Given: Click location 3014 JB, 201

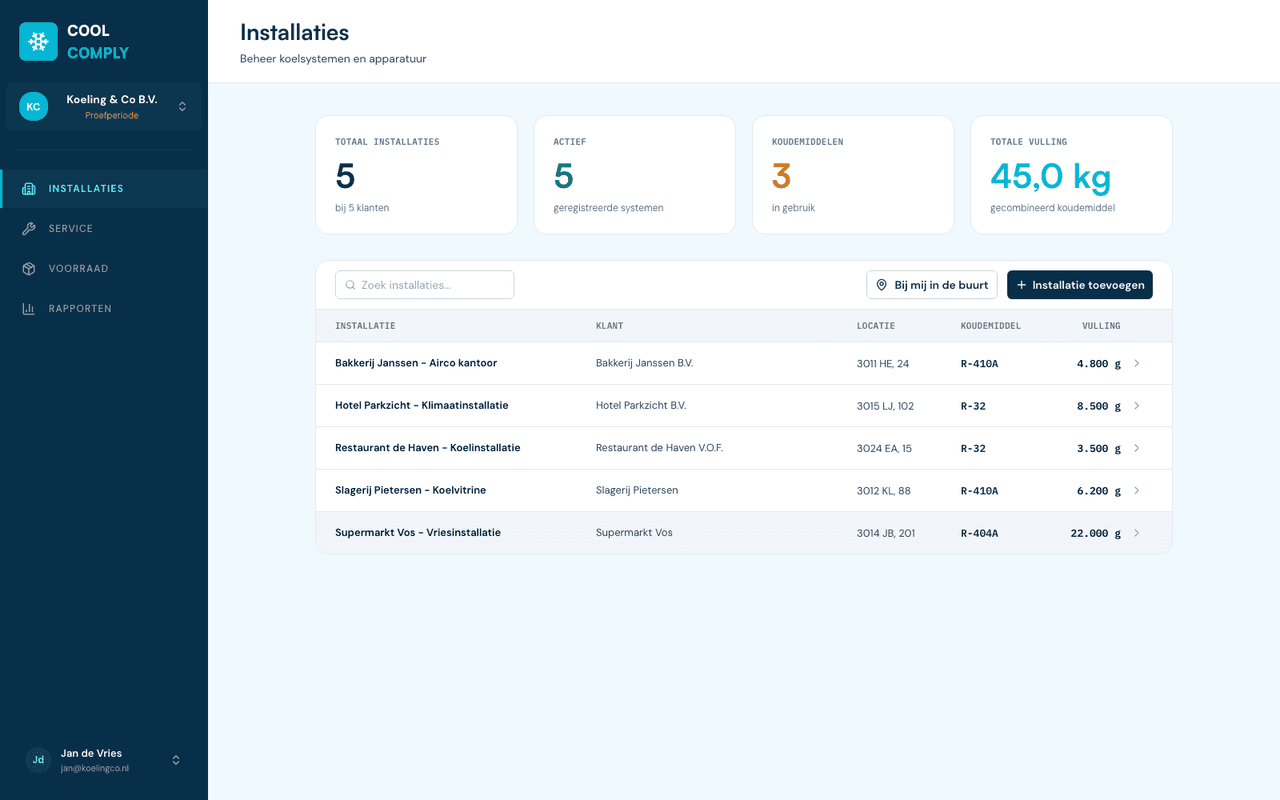Looking at the screenshot, I should [886, 533].
